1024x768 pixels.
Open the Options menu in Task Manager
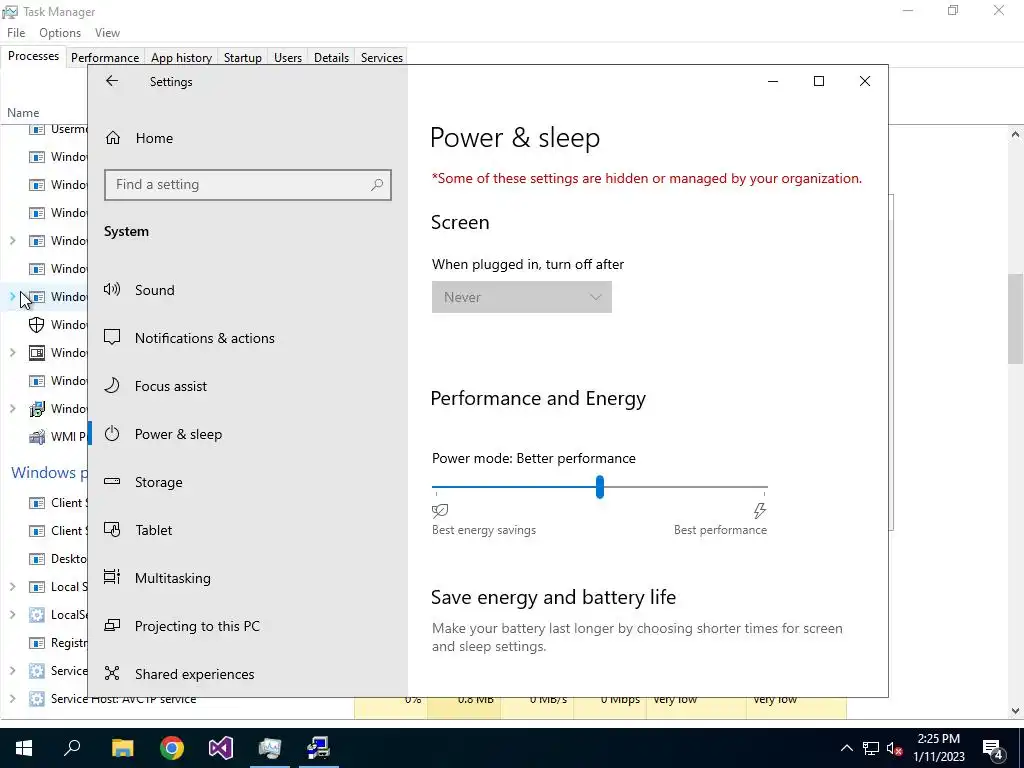(x=60, y=33)
